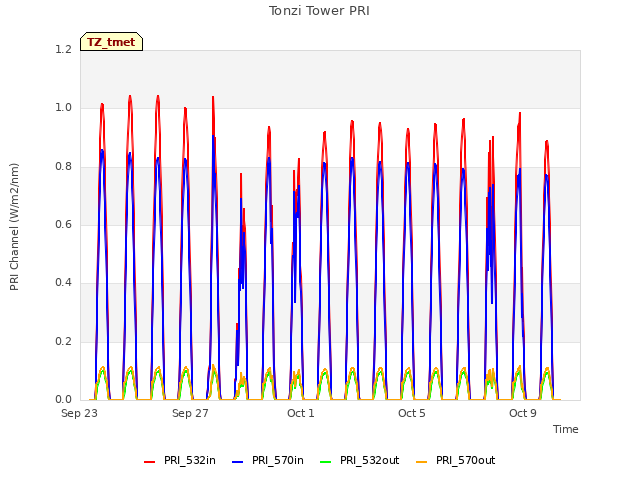Click the Oct 9 x-axis tick label

click(x=523, y=413)
